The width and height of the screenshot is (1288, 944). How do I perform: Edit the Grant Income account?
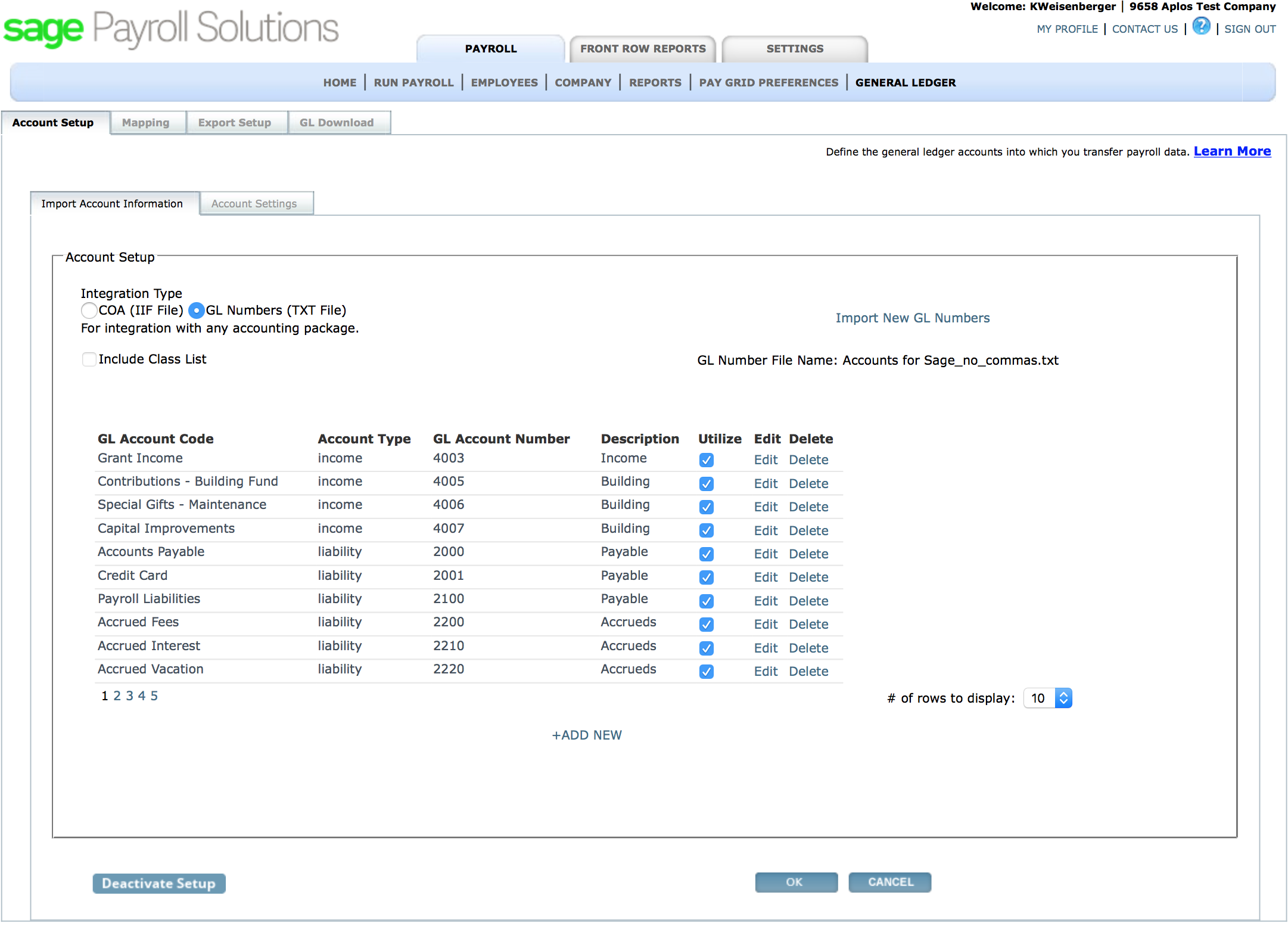pyautogui.click(x=766, y=460)
